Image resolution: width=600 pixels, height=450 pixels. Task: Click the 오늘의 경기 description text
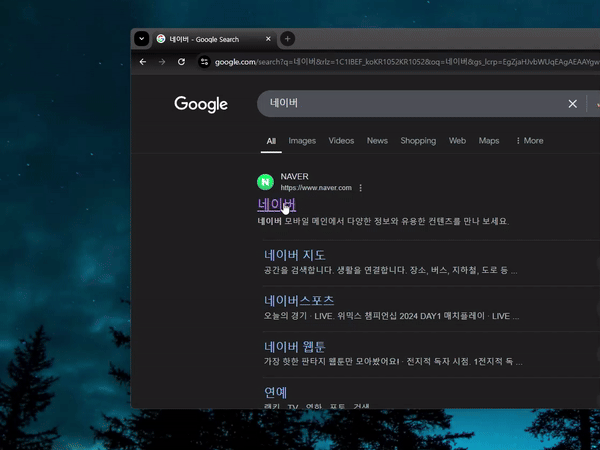(391, 316)
